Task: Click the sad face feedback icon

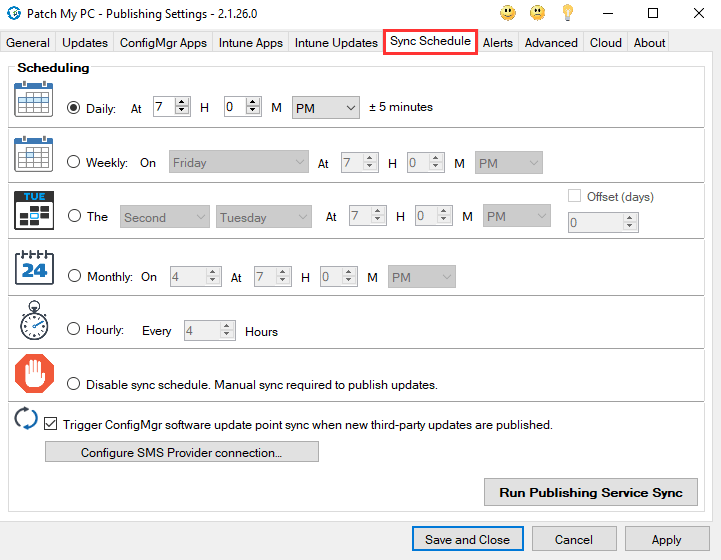Action: [538, 13]
